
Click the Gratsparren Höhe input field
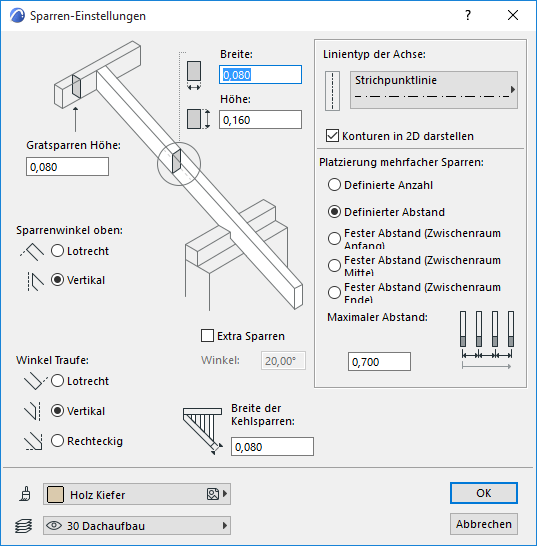coord(68,166)
